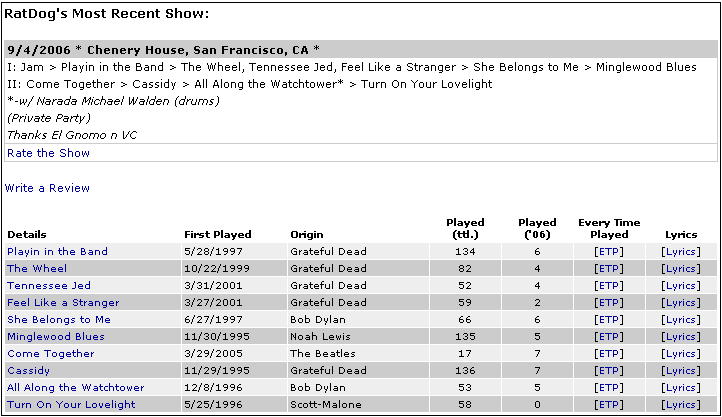This screenshot has width=722, height=417.
Task: Click the Feel Like a Stranger link
Action: pos(63,303)
